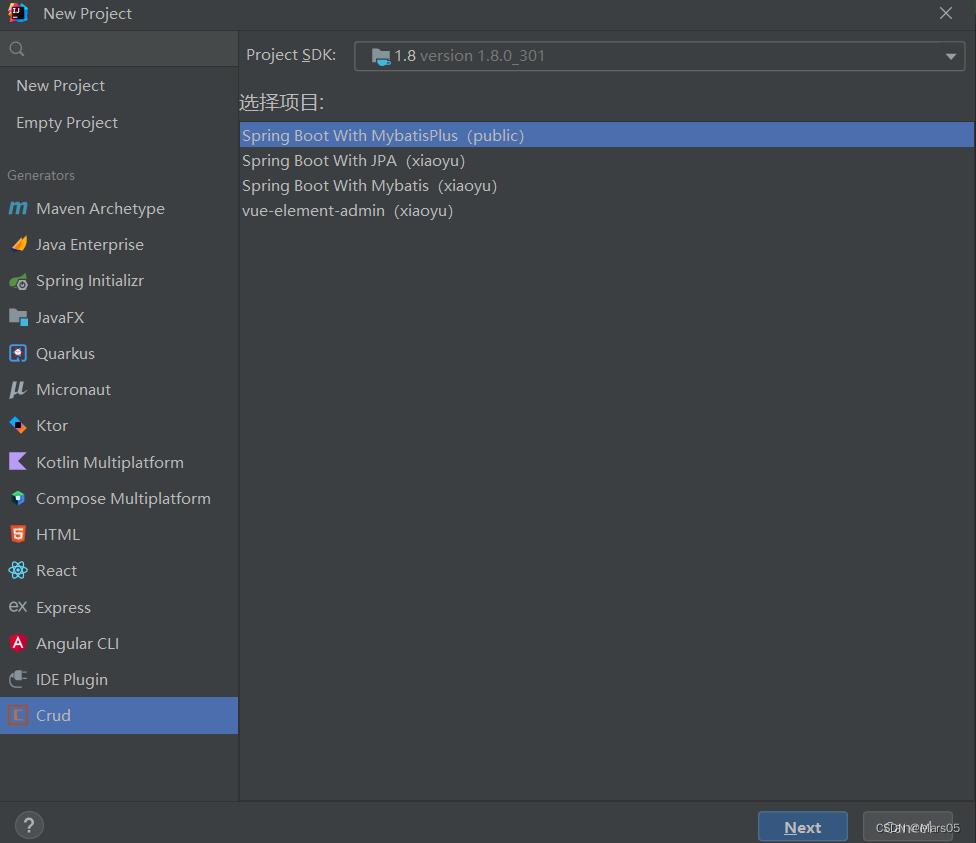Image resolution: width=976 pixels, height=843 pixels.
Task: Select New Project in left list
Action: (60, 85)
